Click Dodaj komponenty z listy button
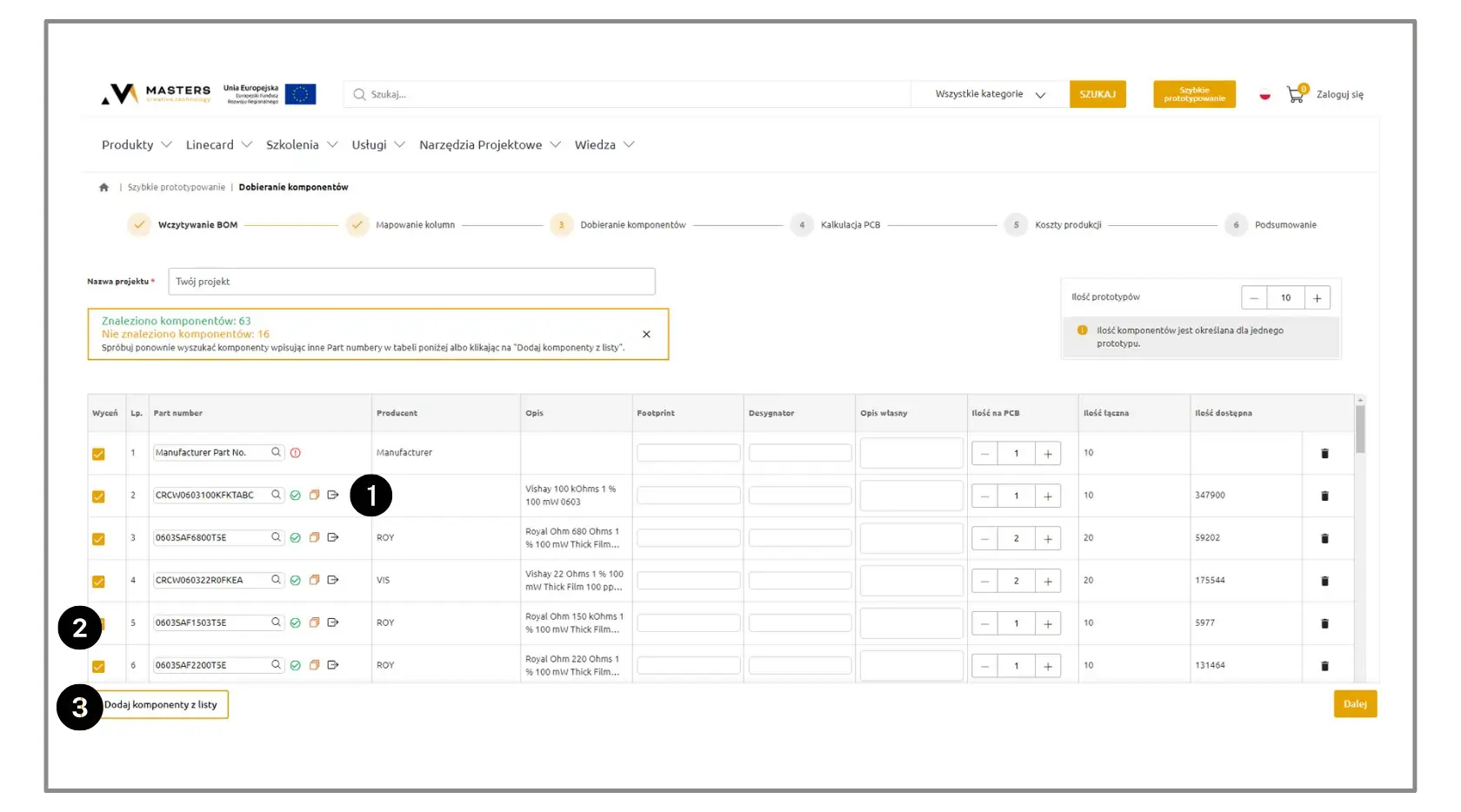The image size is (1461, 812). pyautogui.click(x=162, y=705)
